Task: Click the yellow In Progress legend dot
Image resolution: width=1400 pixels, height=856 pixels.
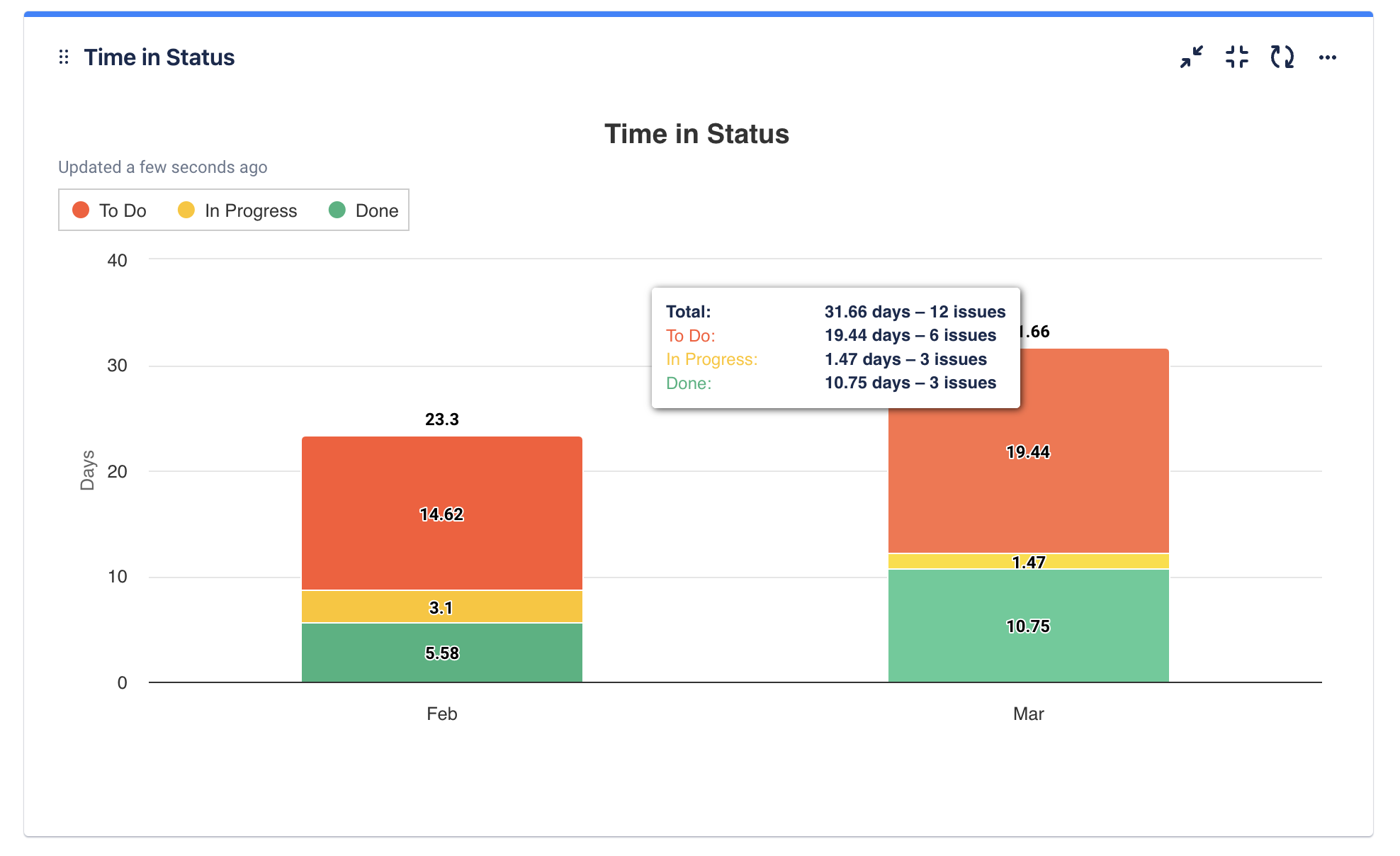Action: [x=186, y=210]
